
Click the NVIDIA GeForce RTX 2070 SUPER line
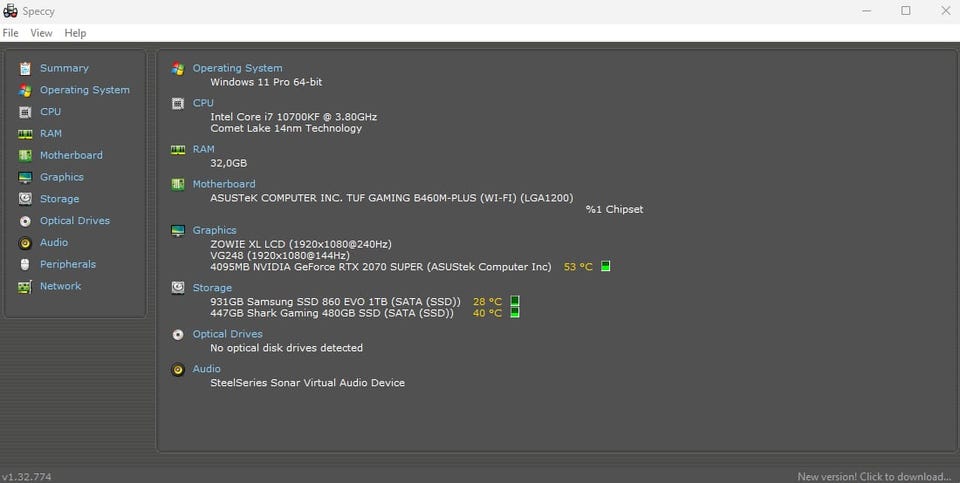[x=381, y=267]
